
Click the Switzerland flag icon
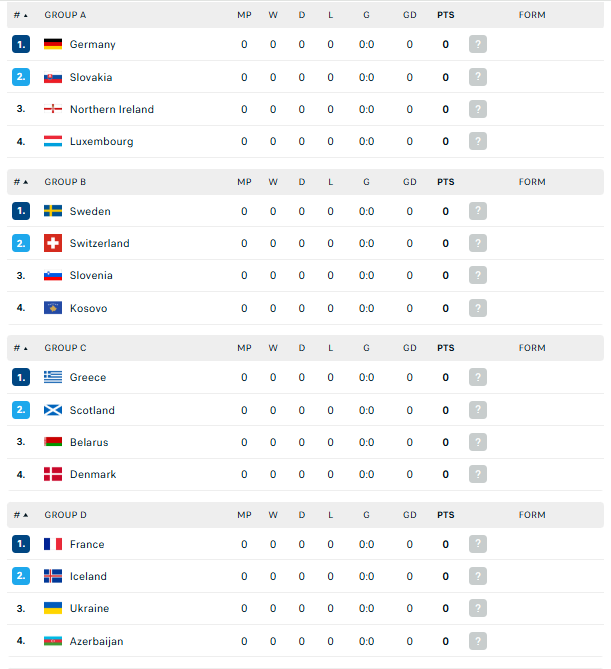53,243
